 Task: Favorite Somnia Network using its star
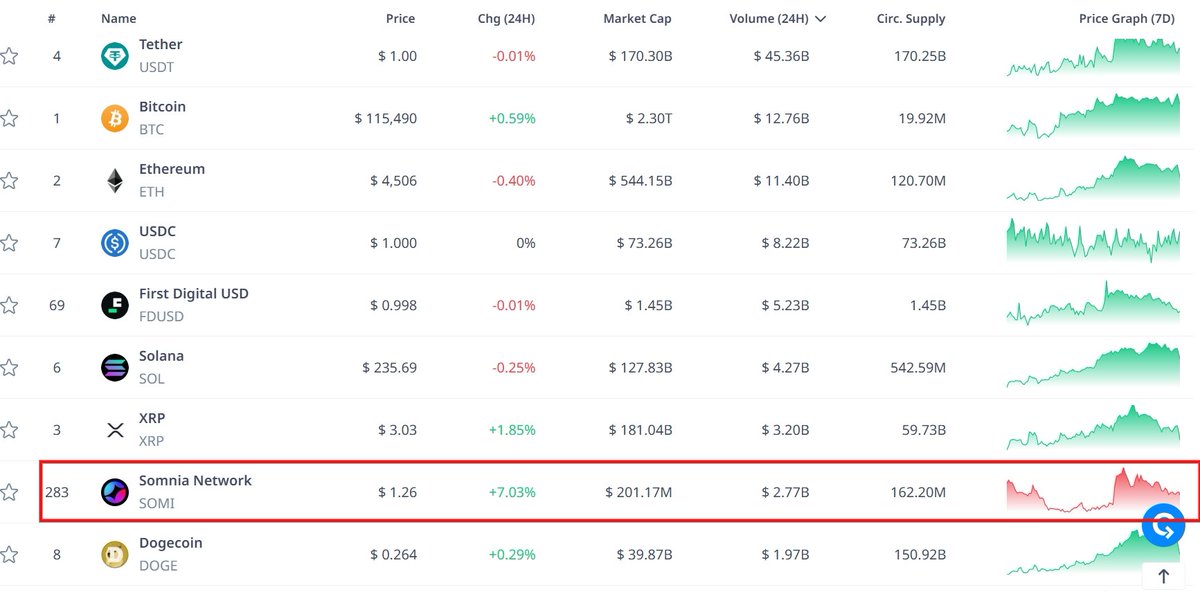coord(10,491)
